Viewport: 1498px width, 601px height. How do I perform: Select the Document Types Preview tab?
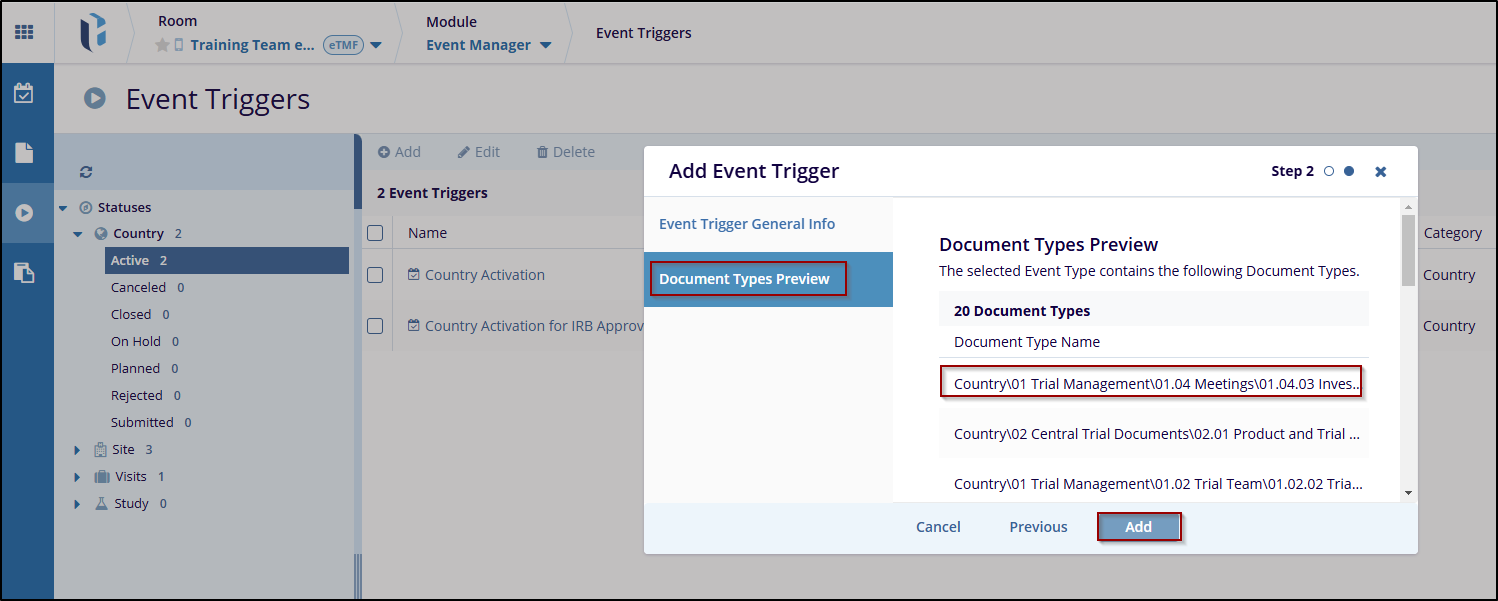(745, 279)
